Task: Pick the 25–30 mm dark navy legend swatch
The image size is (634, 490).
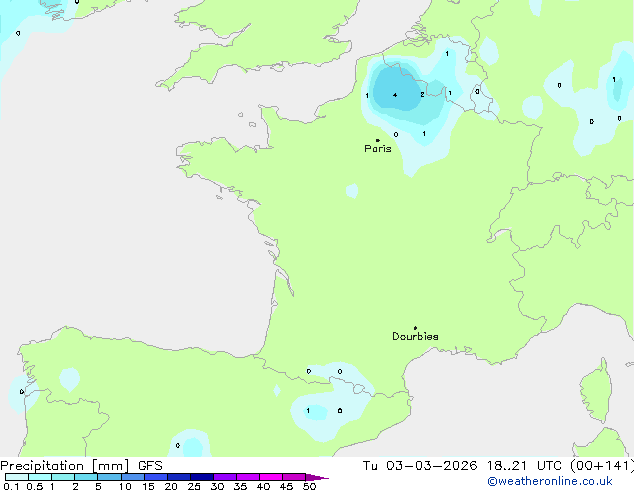Action: [202, 477]
